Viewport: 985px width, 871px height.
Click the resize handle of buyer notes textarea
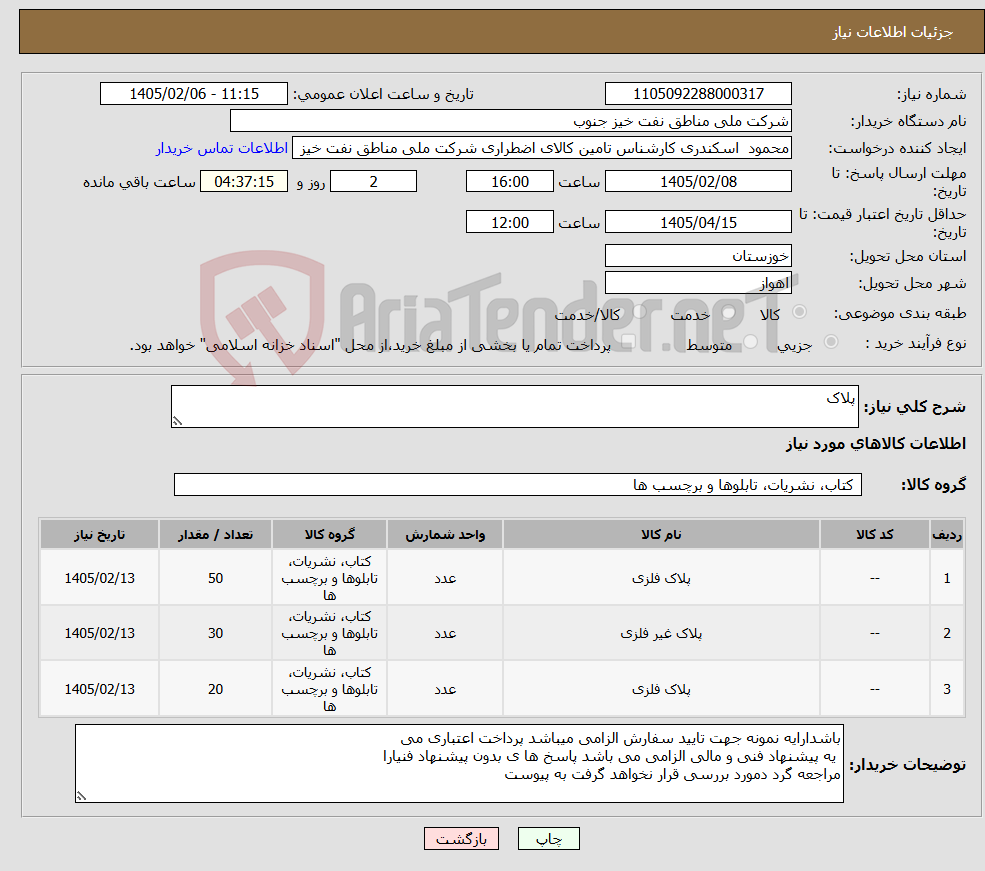(x=81, y=796)
